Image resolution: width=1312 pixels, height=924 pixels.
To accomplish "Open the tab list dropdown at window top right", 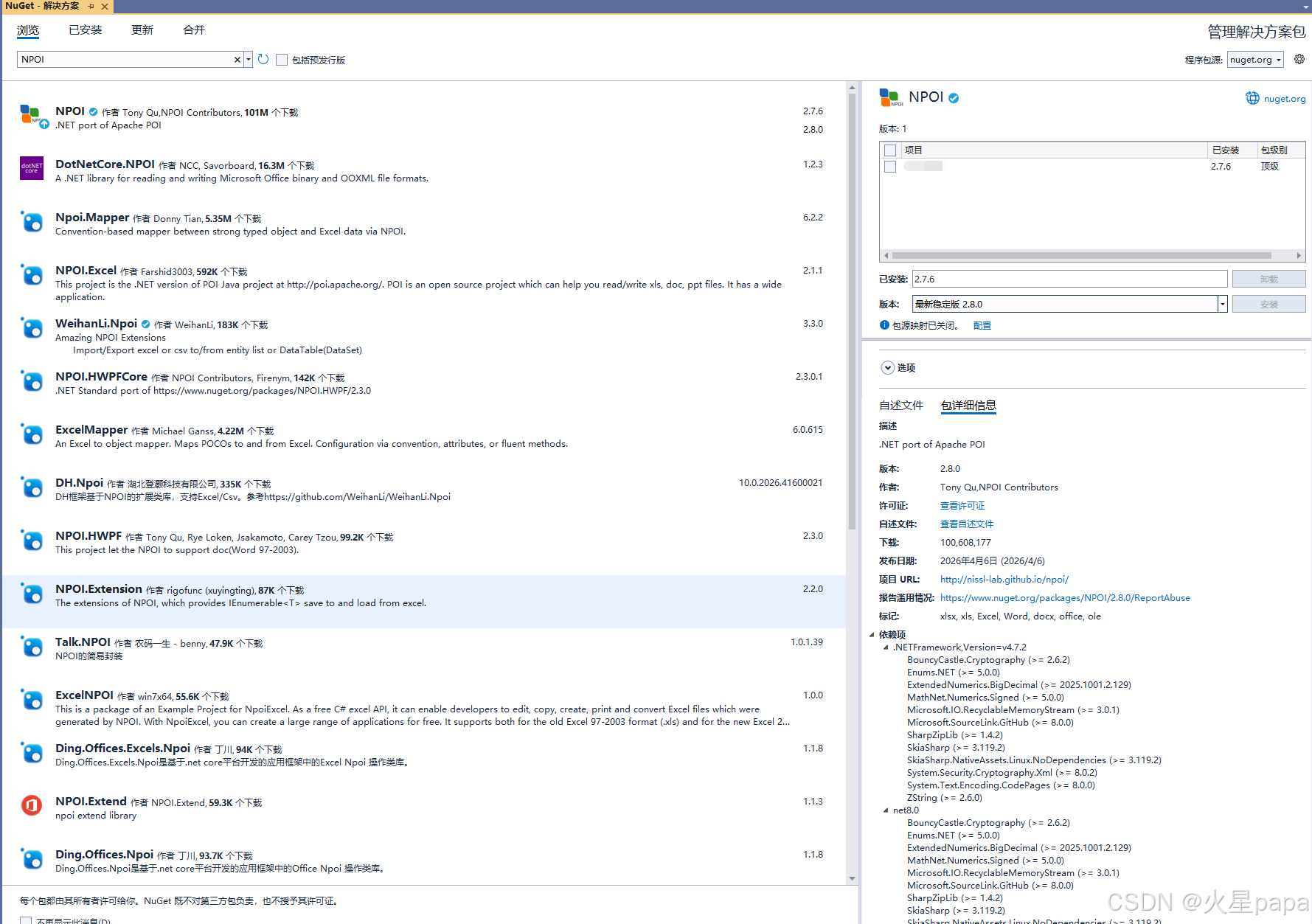I will click(x=1306, y=6).
